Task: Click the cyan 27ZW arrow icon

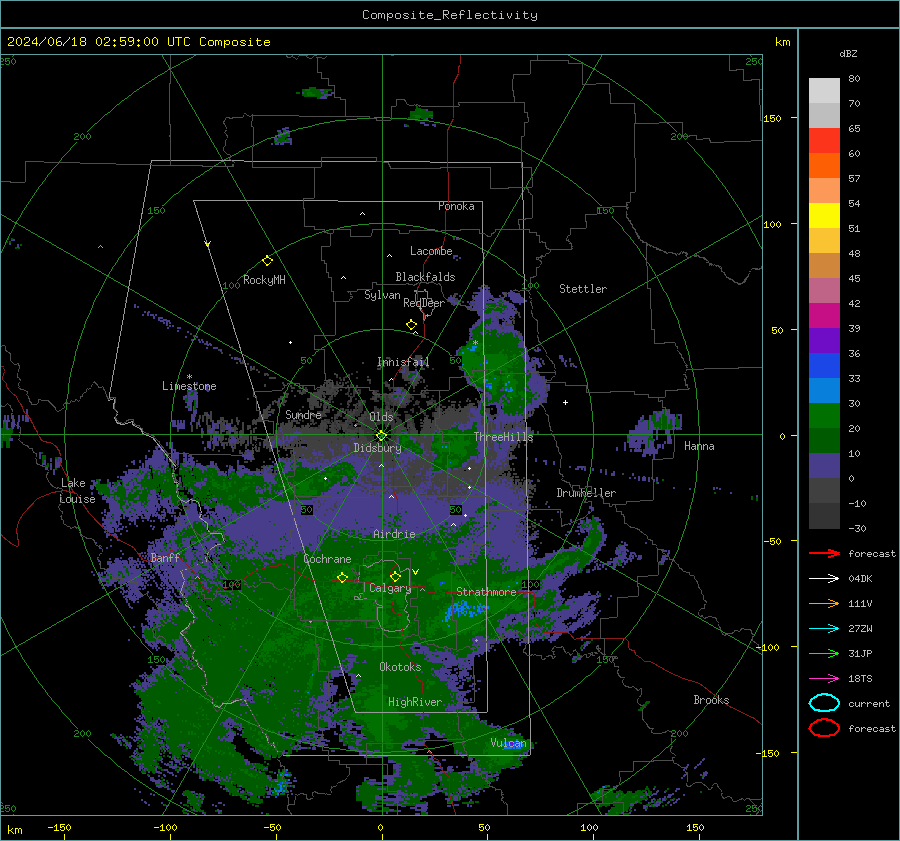Action: [x=824, y=629]
